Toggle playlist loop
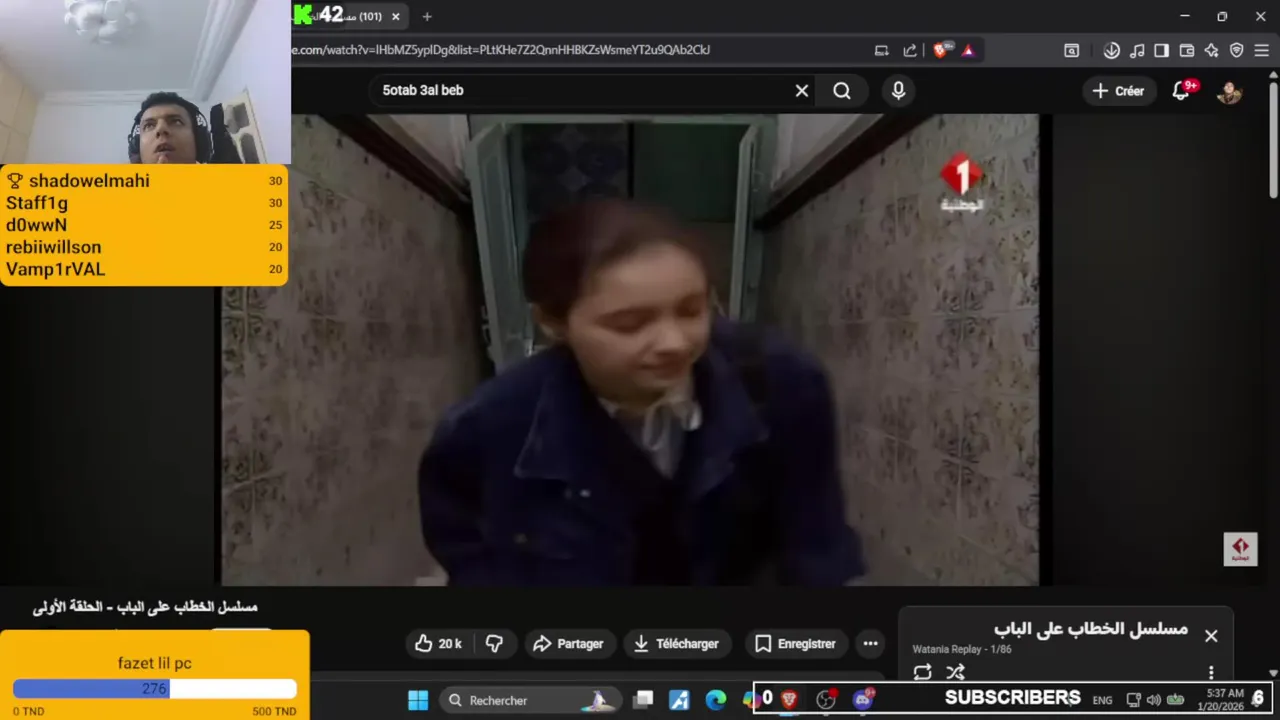Viewport: 1280px width, 720px height. (x=922, y=672)
